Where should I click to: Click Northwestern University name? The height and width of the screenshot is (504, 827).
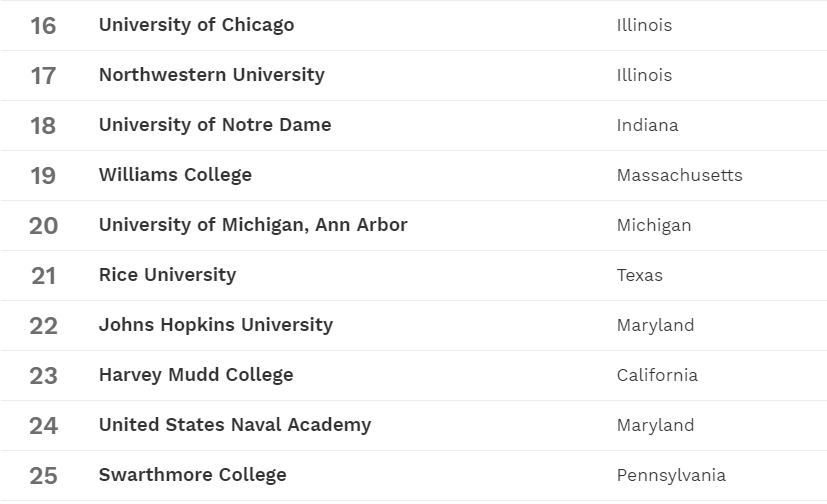point(211,75)
